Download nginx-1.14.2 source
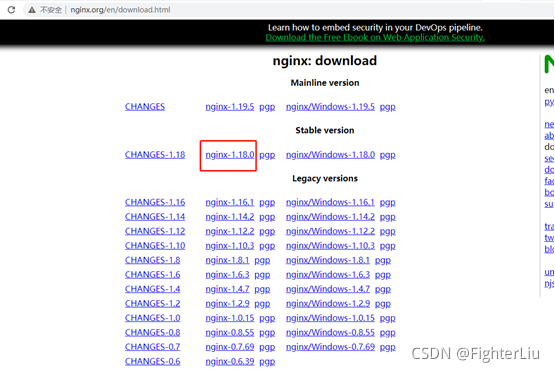This screenshot has width=555, height=372. point(230,217)
